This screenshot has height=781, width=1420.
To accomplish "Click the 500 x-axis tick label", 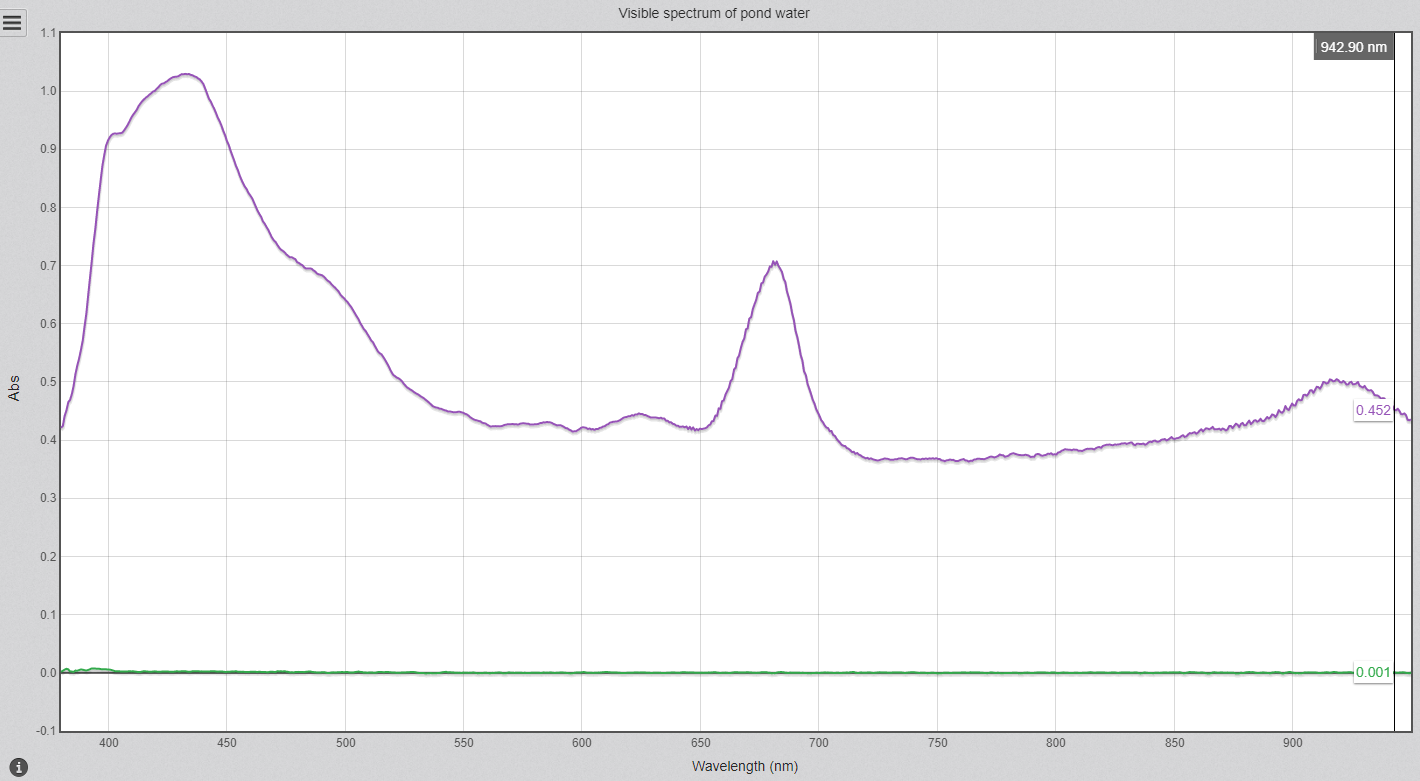I will 345,743.
